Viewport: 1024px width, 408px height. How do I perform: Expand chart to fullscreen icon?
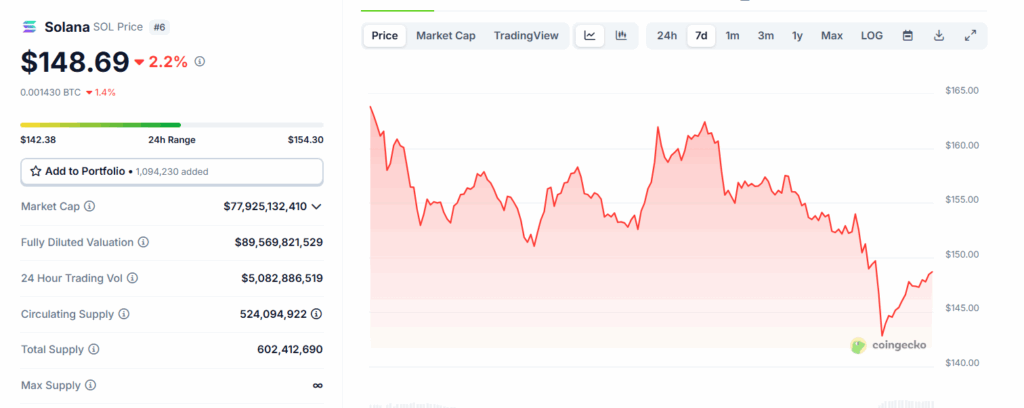tap(970, 36)
